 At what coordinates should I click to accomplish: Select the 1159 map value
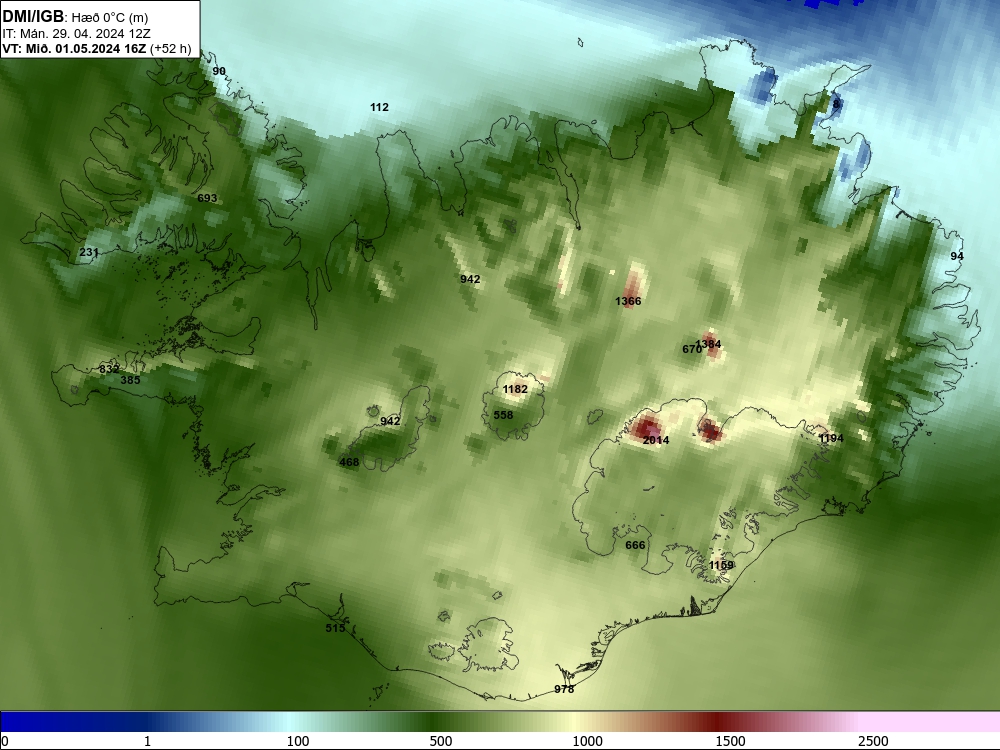[x=721, y=565]
